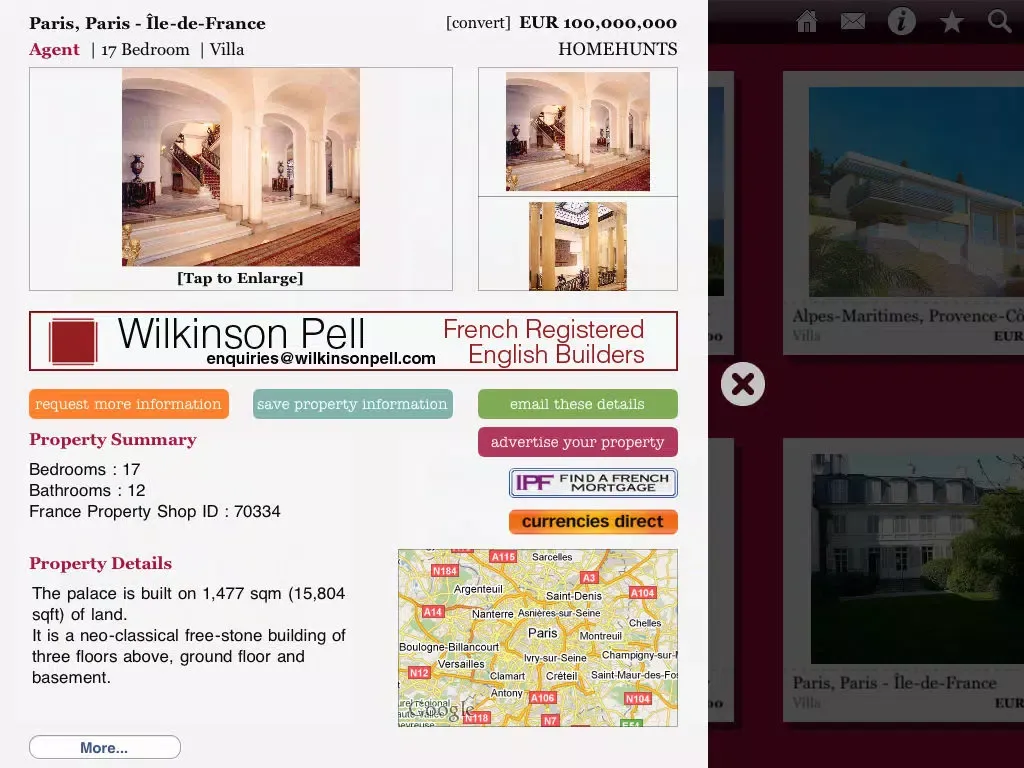This screenshot has height=768, width=1024.
Task: Tap the home icon in top bar
Action: tap(807, 22)
